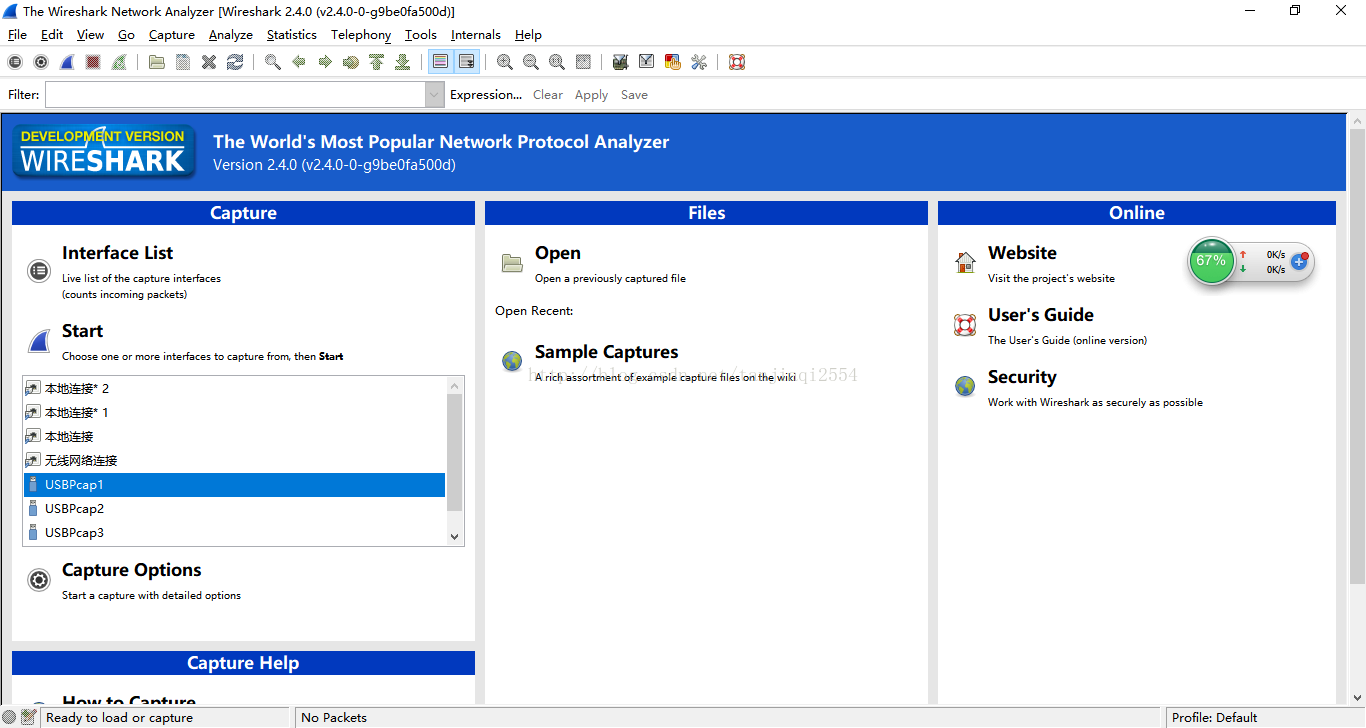Edit capture file comments from the status bar icon

28,717
